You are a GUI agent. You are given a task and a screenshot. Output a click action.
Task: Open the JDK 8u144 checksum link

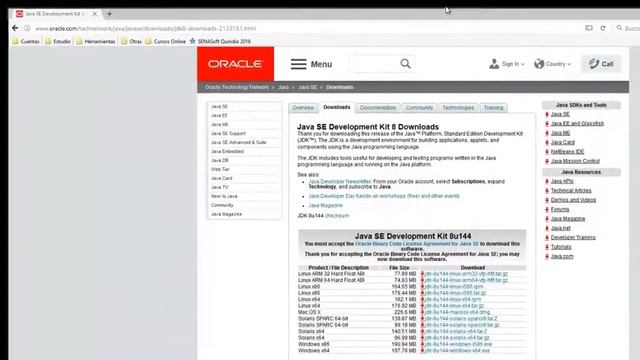click(x=337, y=216)
